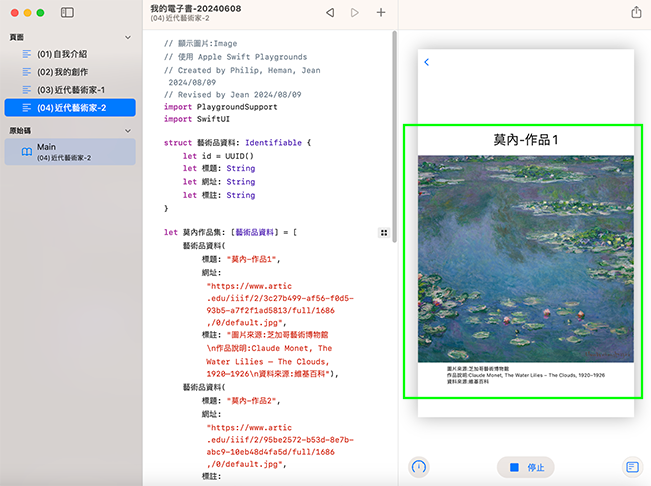Open page (02) 我的創作
This screenshot has width=651, height=486.
[x=60, y=71]
